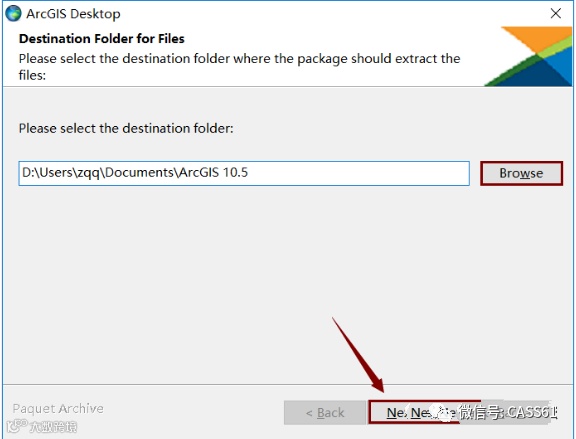Close the ArcGIS Desktop dialog window
This screenshot has height=439, width=576.
coord(556,14)
